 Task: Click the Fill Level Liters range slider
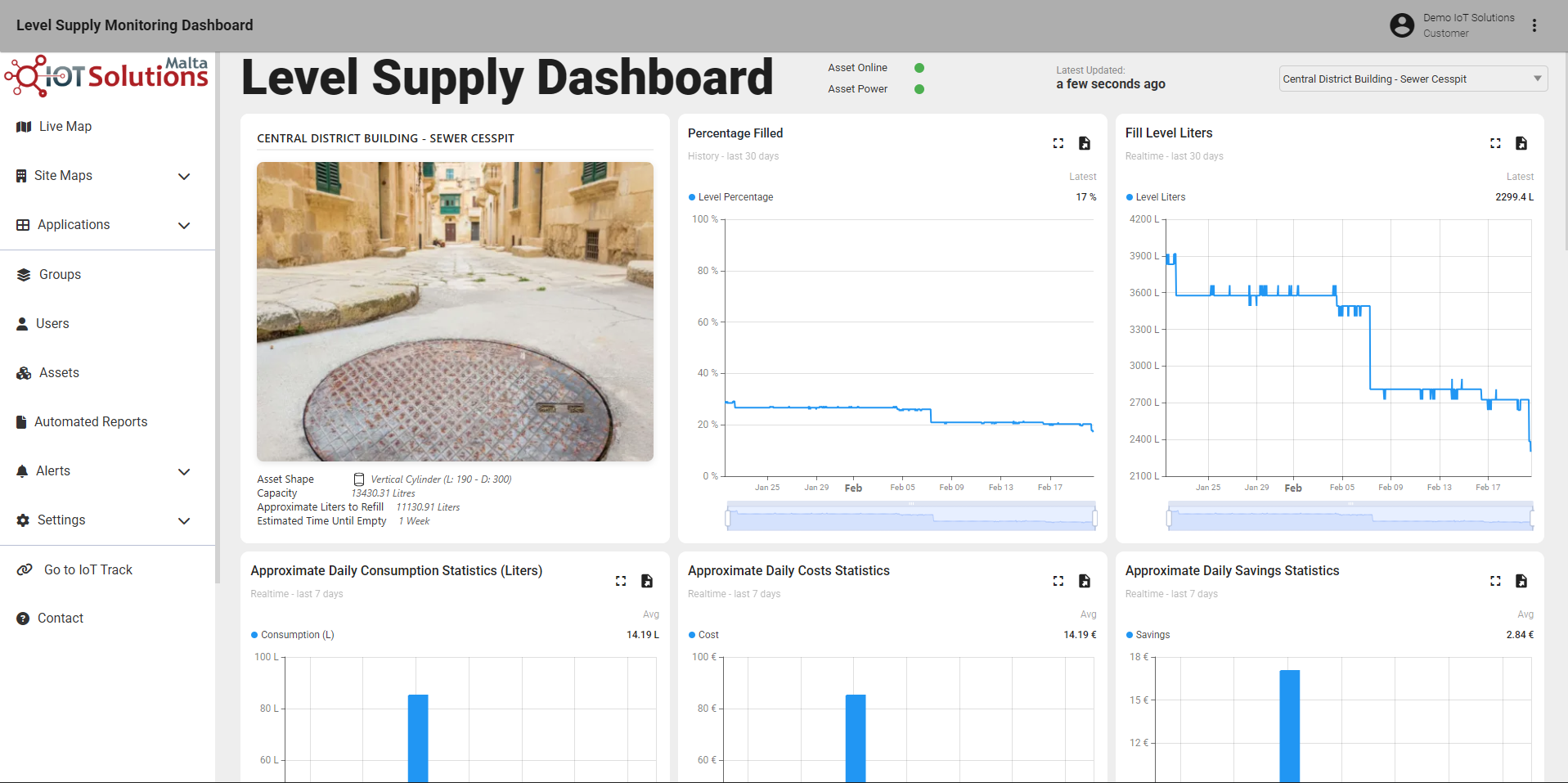click(1350, 517)
